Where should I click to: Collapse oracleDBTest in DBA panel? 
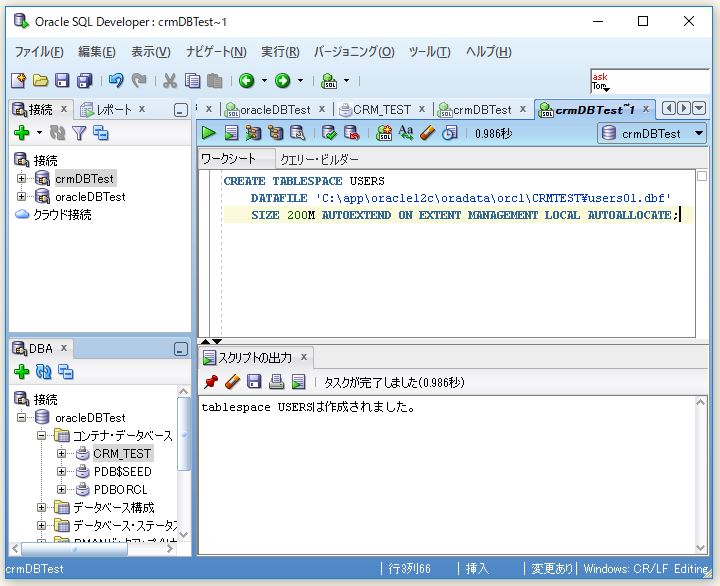[21, 417]
